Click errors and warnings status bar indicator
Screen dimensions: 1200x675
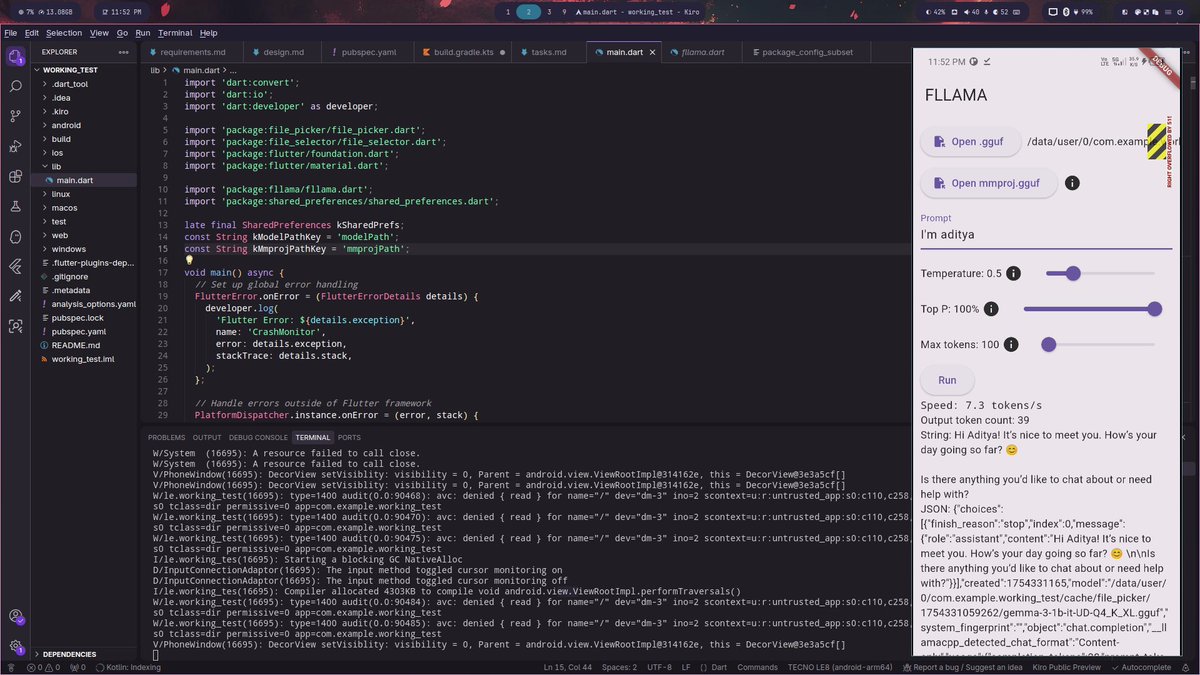[x=45, y=667]
